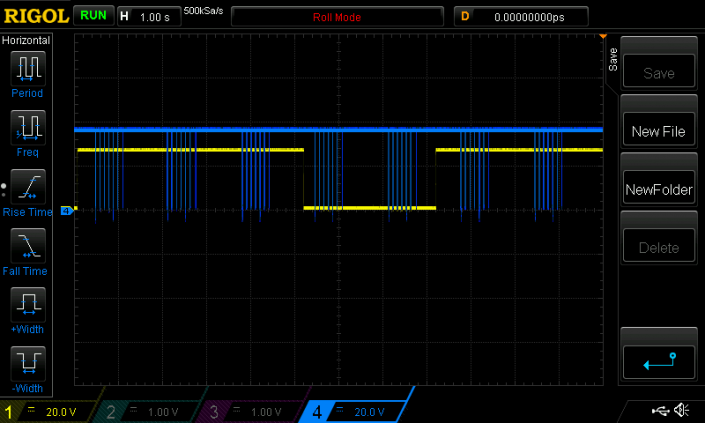
Task: Select channel 1 tab at 20.0 V
Action: point(49,412)
